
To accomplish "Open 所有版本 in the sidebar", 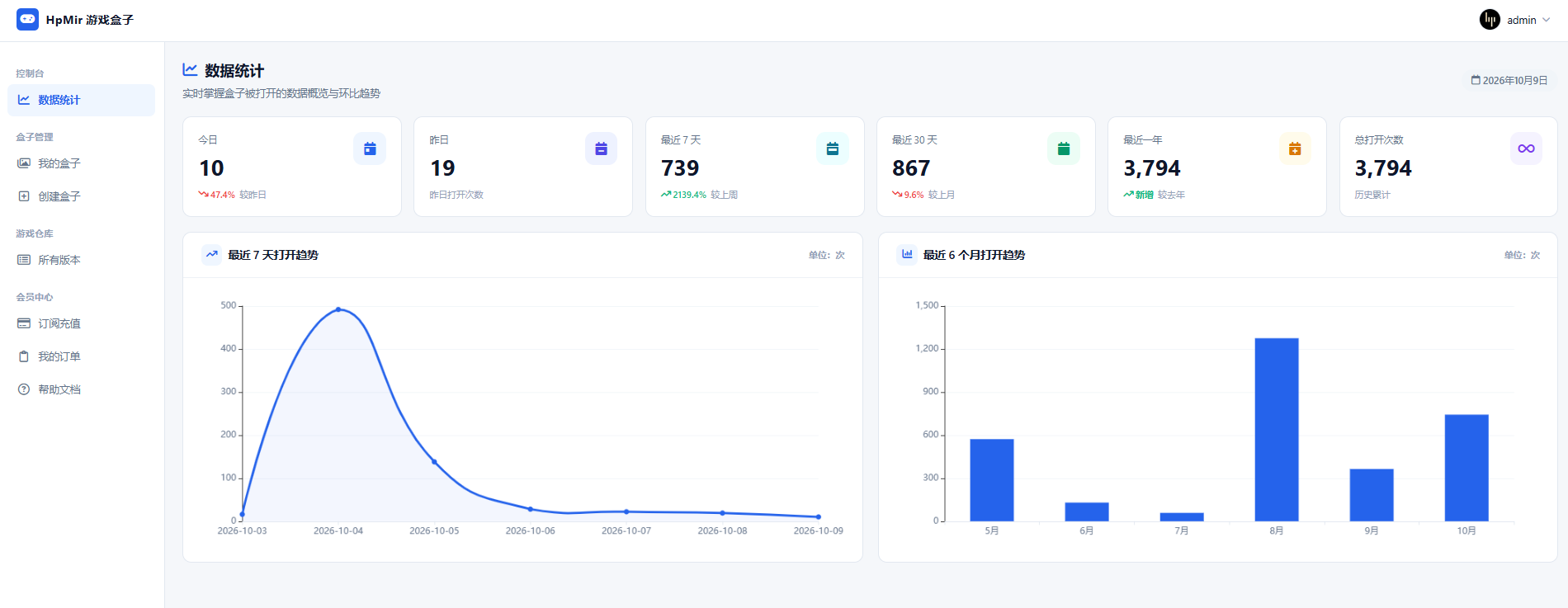I will [x=81, y=260].
